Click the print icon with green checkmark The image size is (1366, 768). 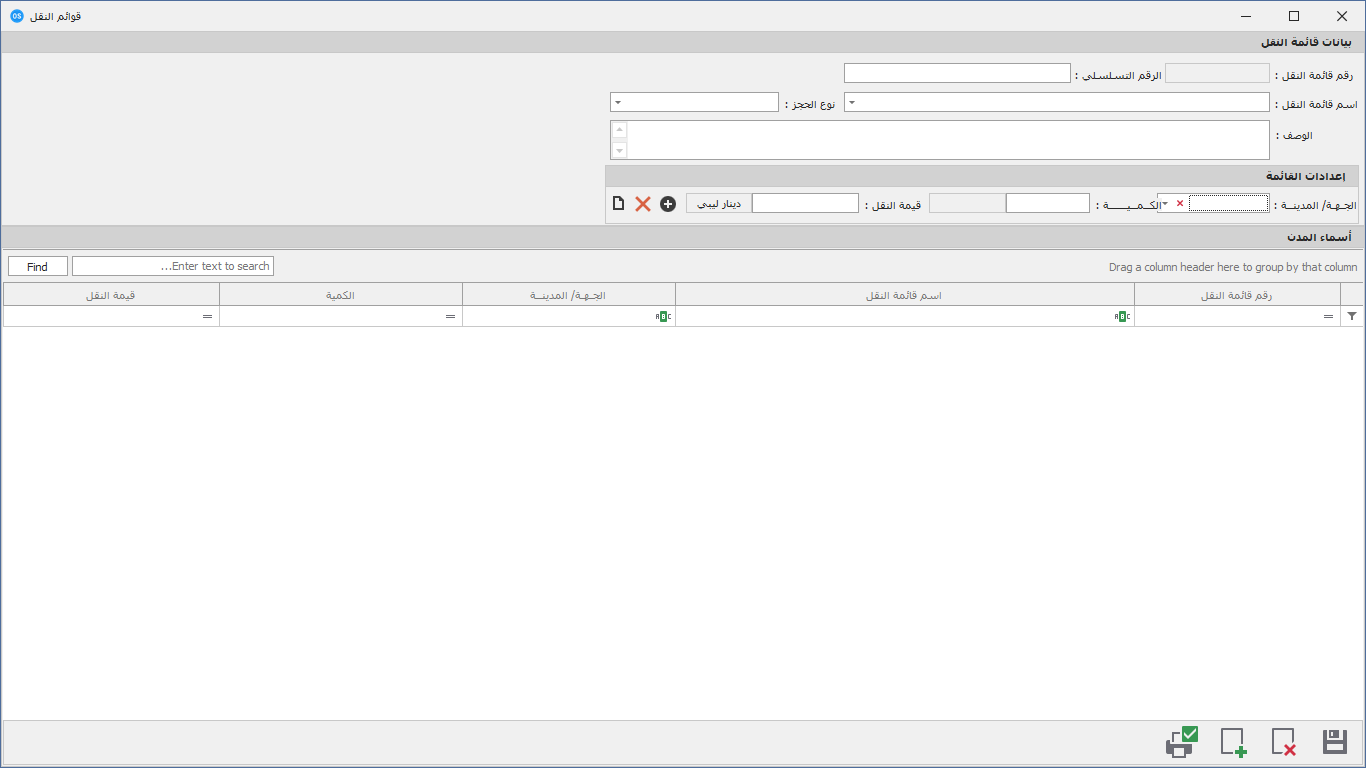click(x=1182, y=741)
